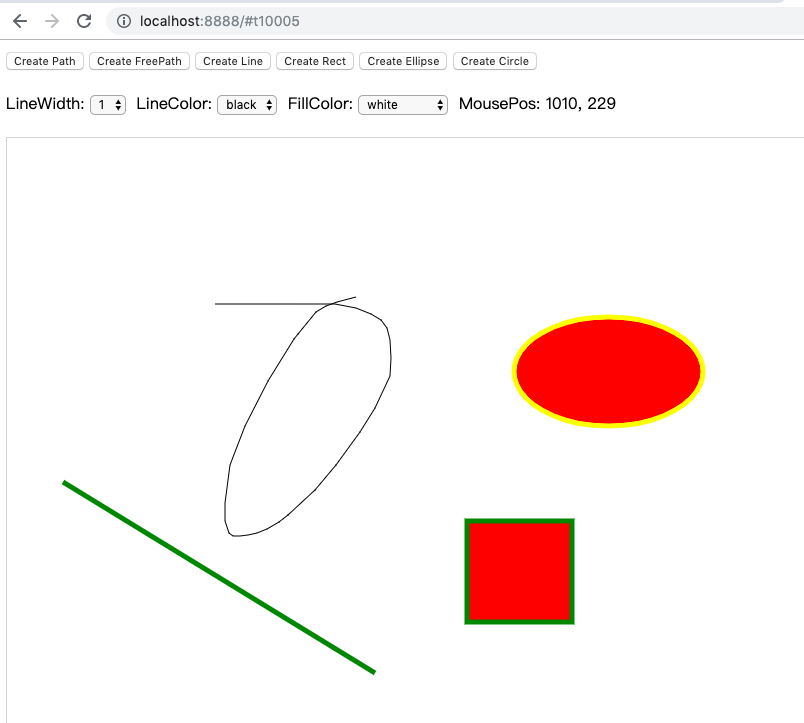Select the thin black horizontal line
804x723 pixels.
pyautogui.click(x=260, y=303)
